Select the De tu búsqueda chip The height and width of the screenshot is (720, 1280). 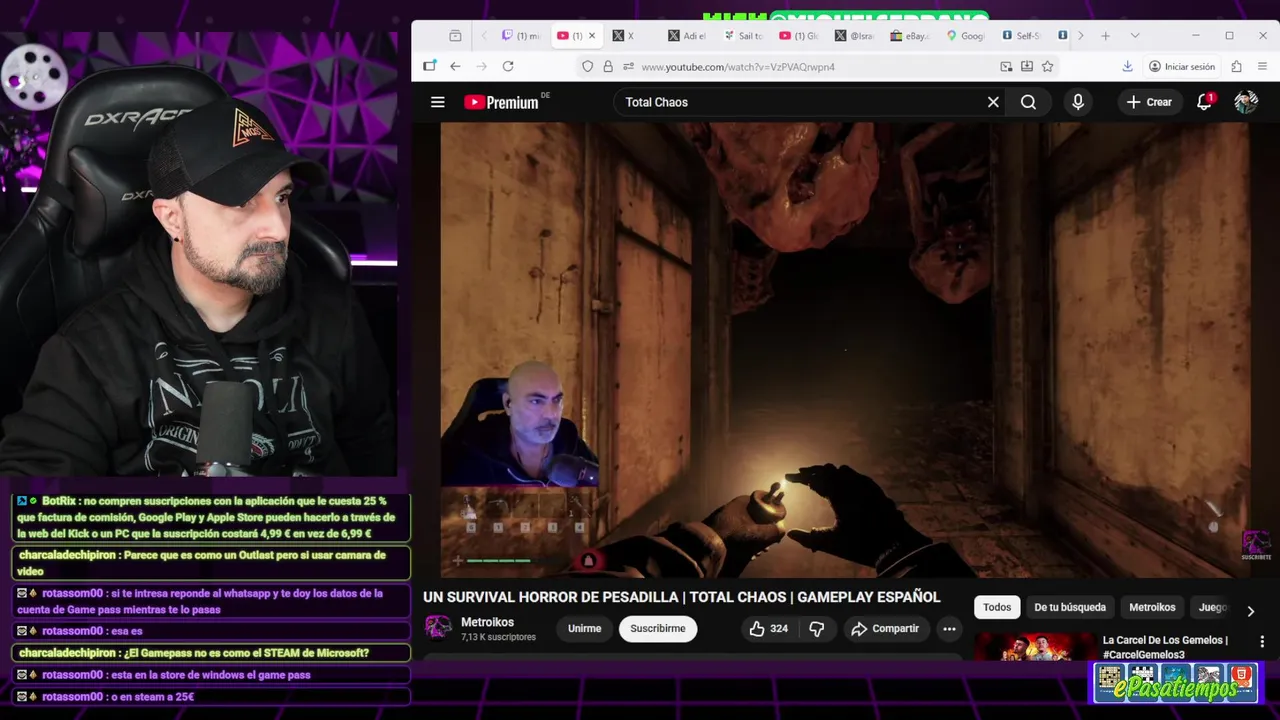(x=1070, y=607)
